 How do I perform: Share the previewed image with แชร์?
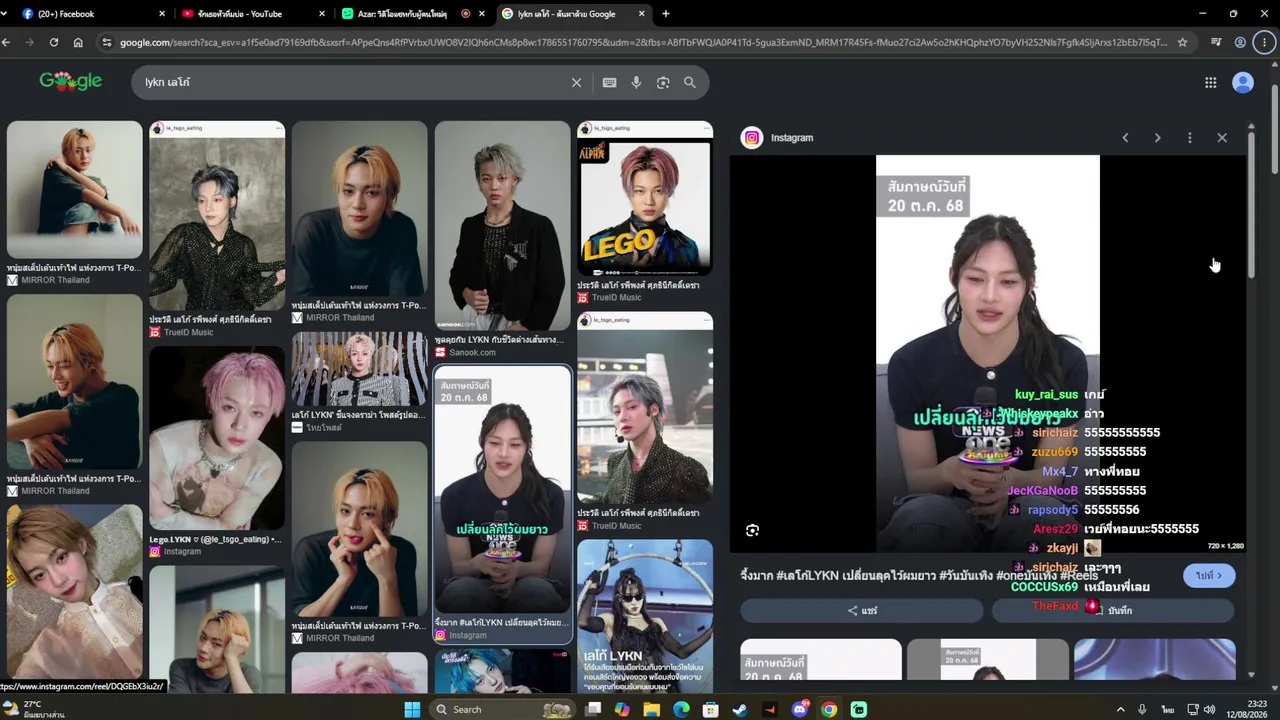coord(862,610)
